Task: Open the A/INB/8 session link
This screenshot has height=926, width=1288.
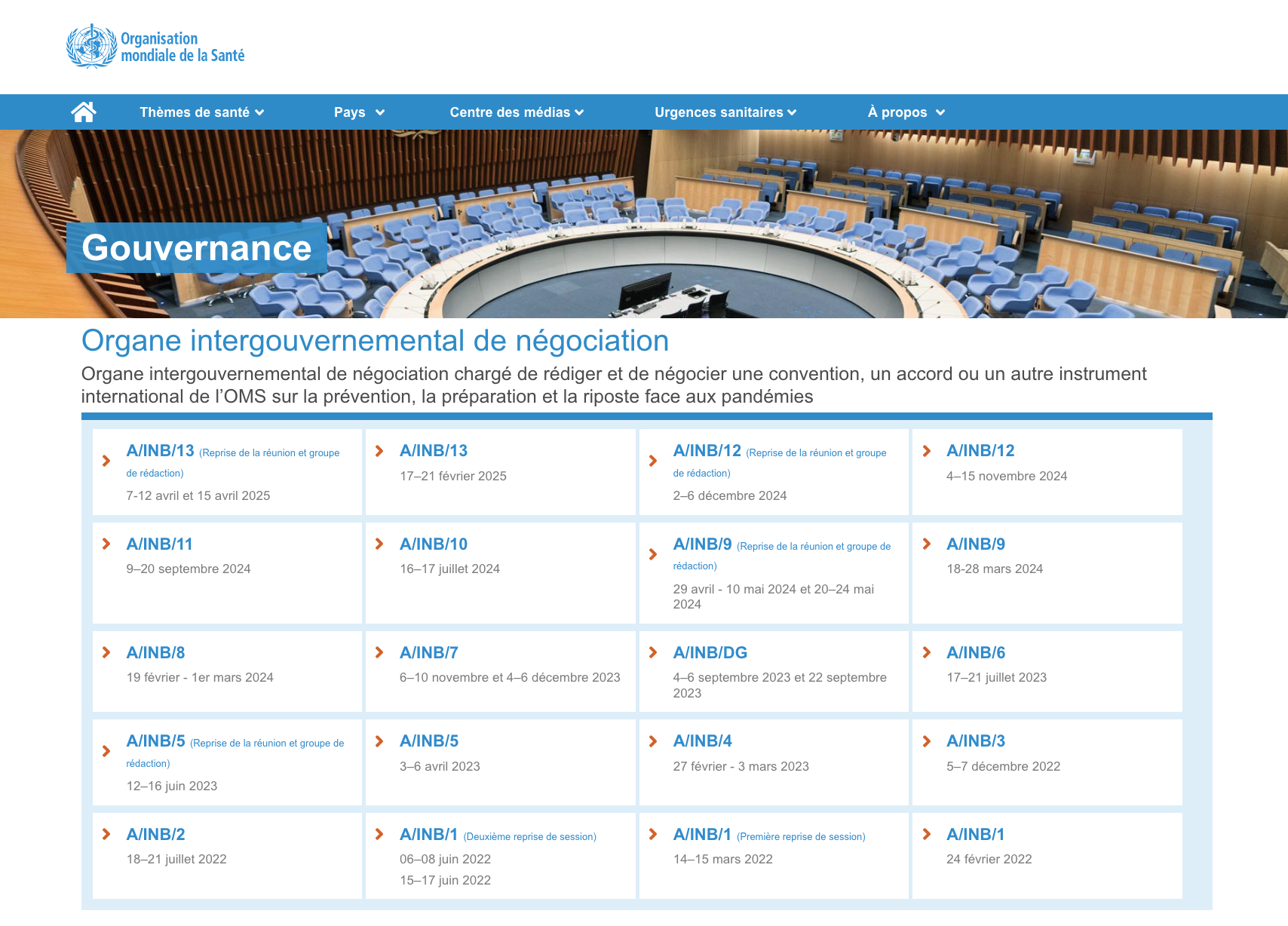Action: pyautogui.click(x=155, y=652)
